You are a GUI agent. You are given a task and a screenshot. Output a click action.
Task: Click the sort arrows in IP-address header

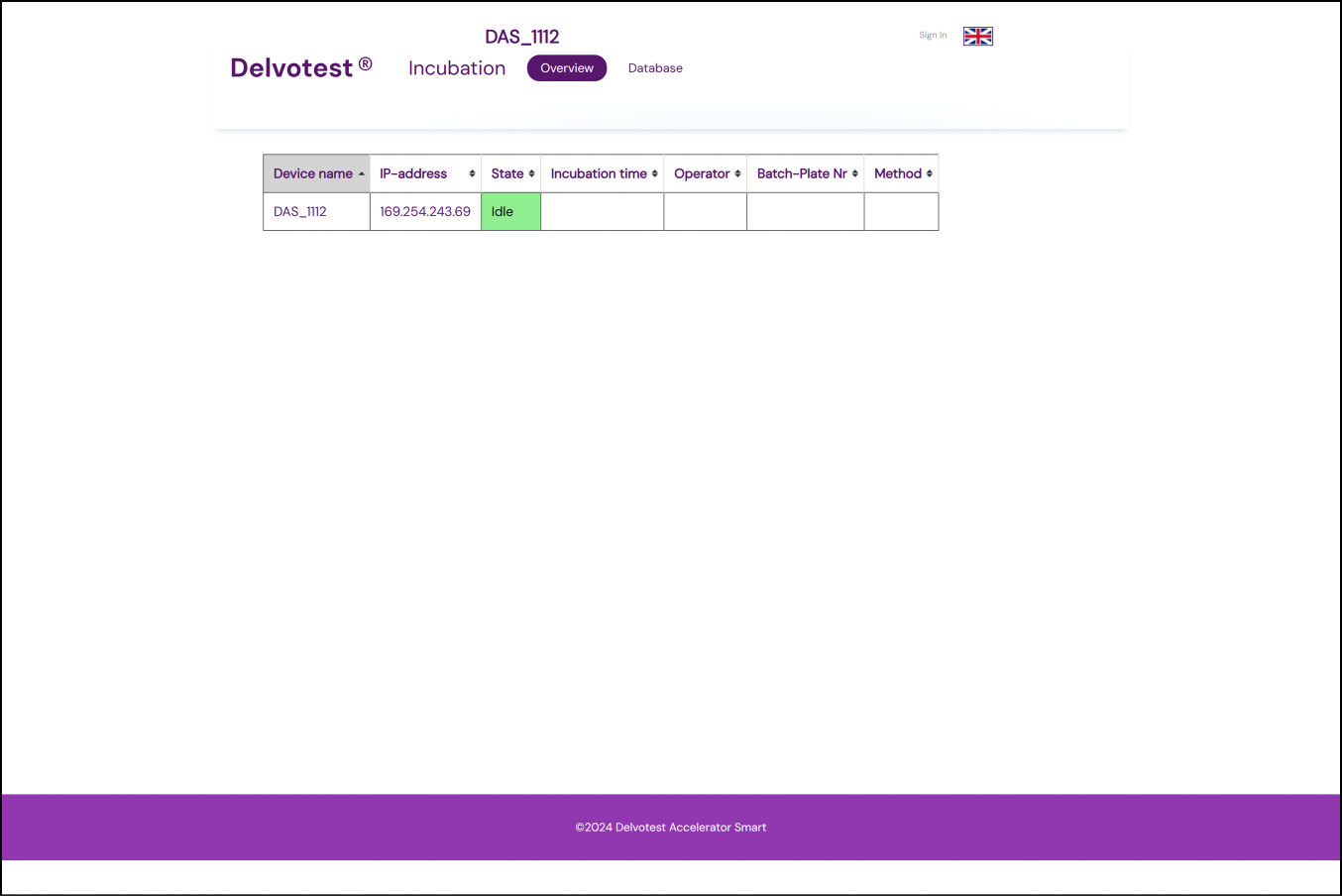(472, 174)
